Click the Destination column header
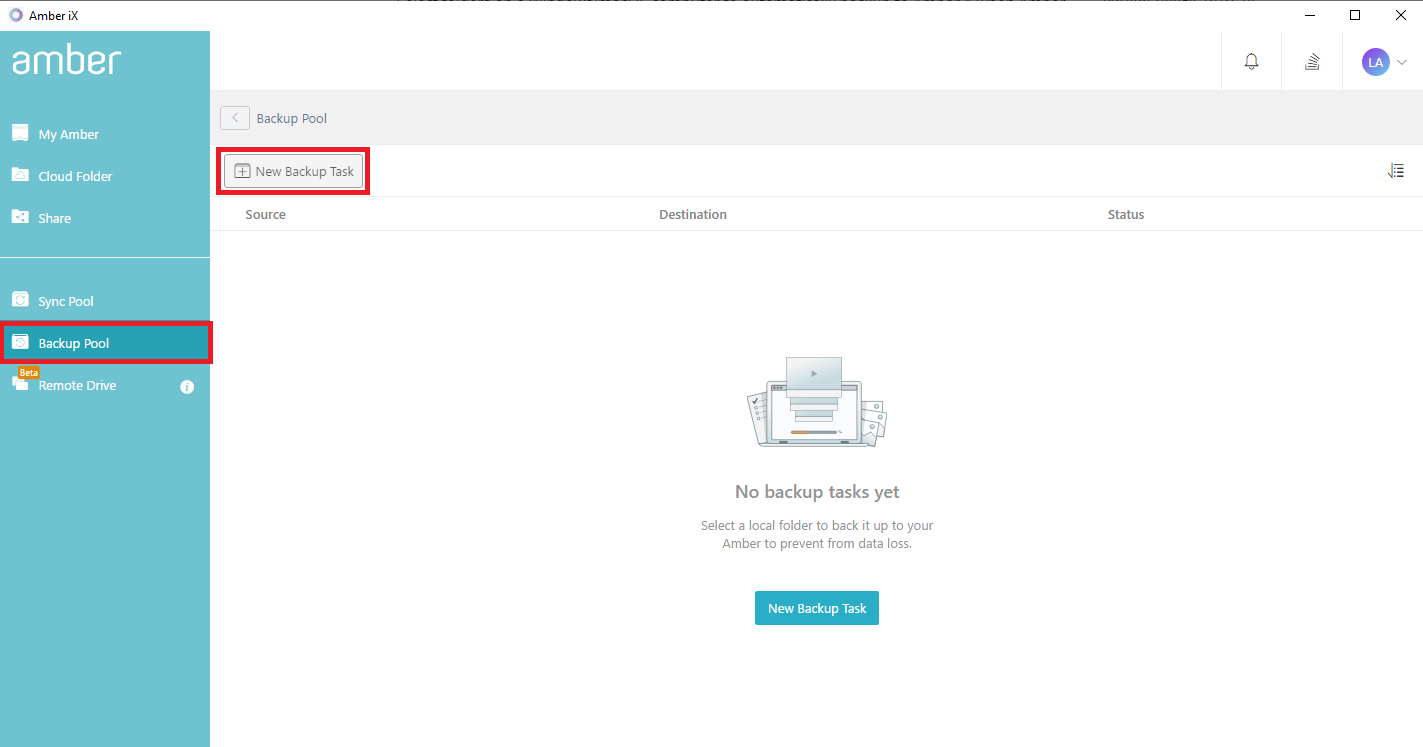 click(692, 213)
